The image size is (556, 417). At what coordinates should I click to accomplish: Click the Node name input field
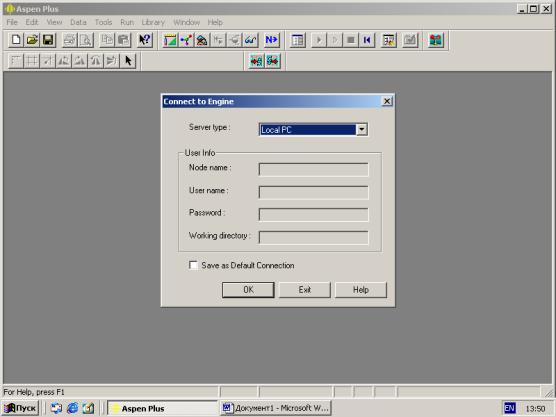(x=313, y=169)
